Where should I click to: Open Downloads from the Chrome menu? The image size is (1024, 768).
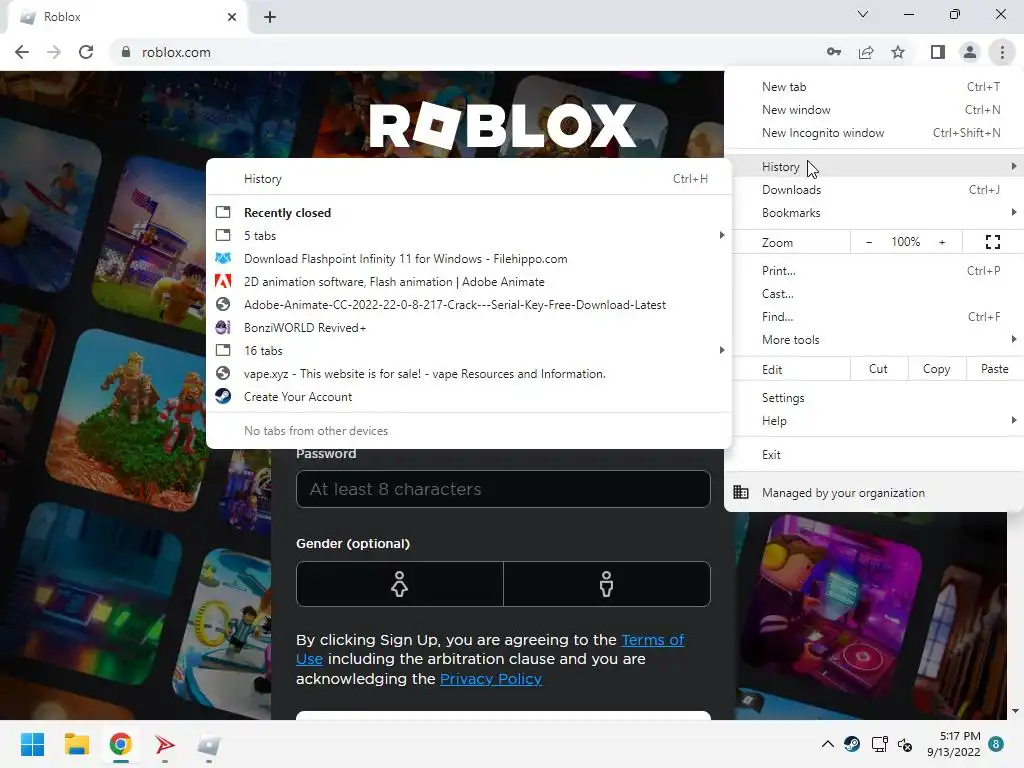[x=874, y=190]
